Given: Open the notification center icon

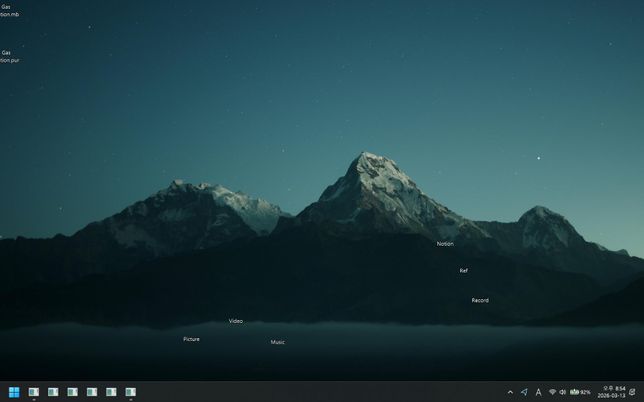Looking at the screenshot, I should point(632,392).
